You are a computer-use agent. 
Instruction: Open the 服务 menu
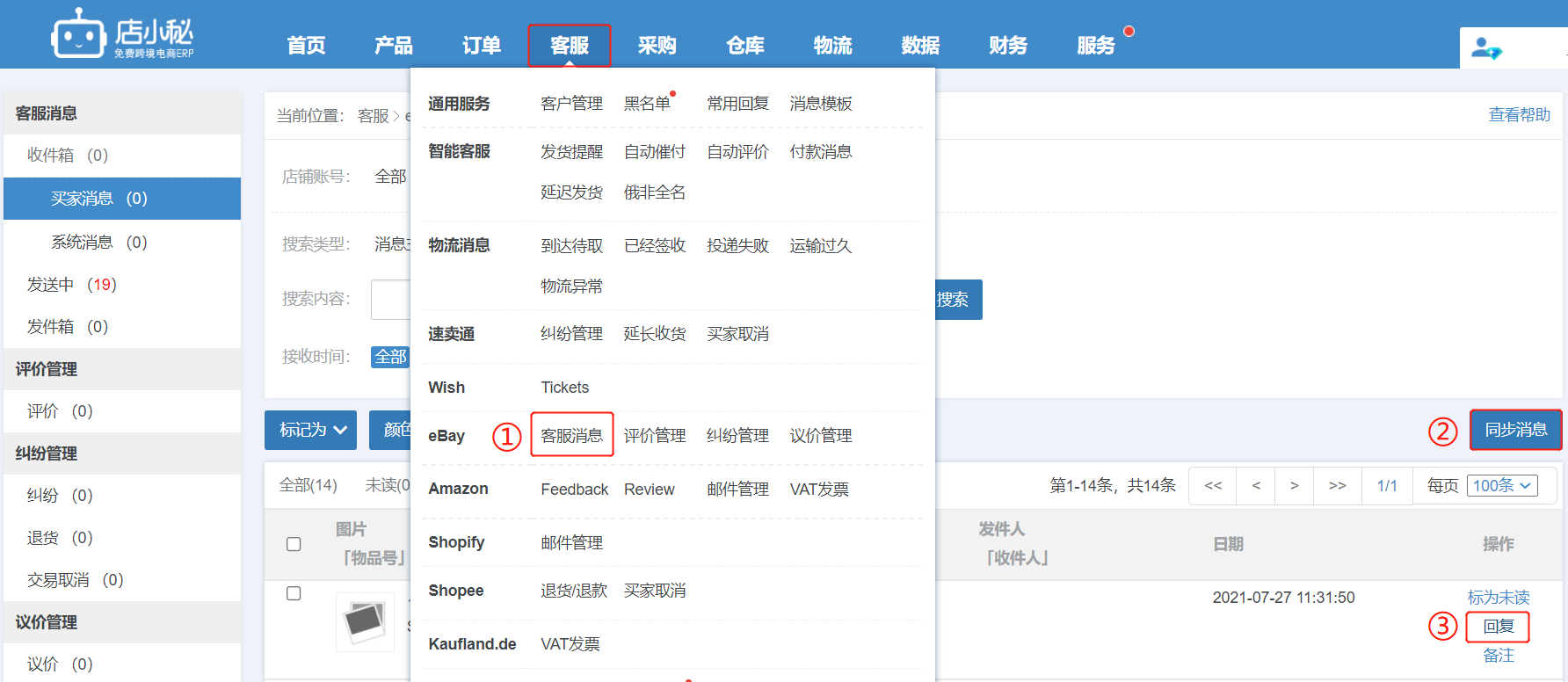tap(1096, 46)
